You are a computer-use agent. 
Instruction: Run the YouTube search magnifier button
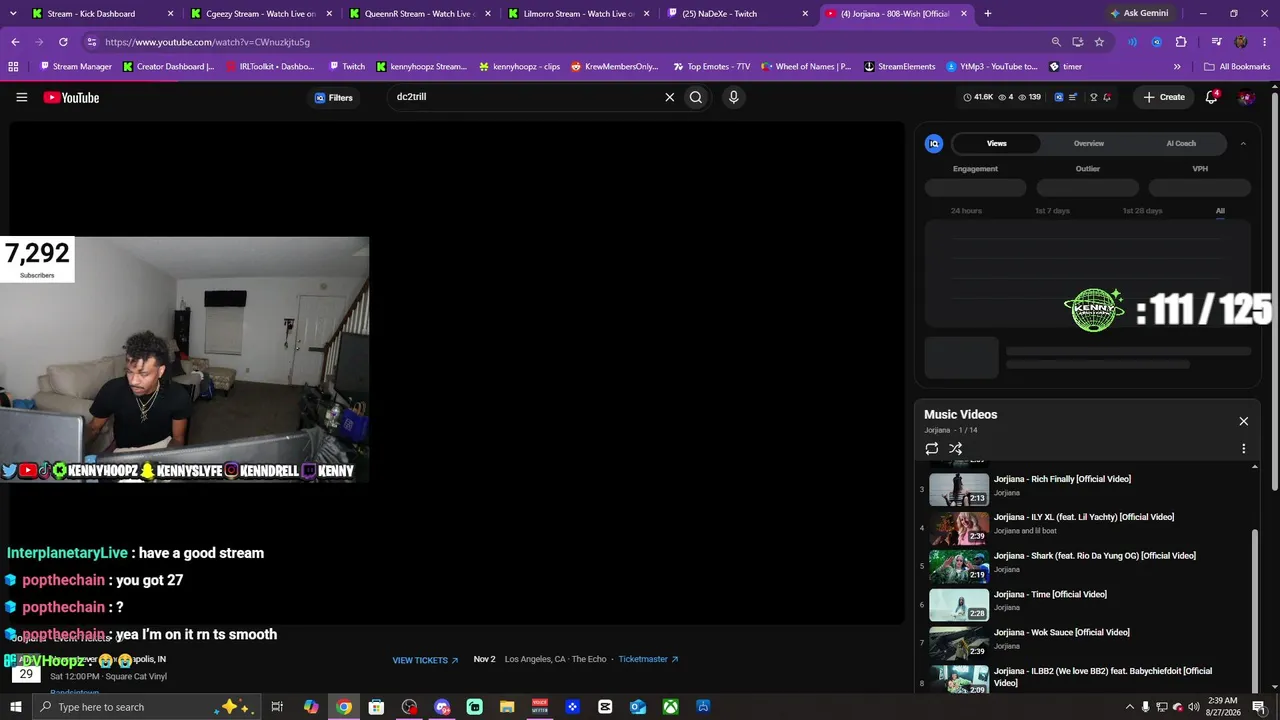(x=696, y=97)
